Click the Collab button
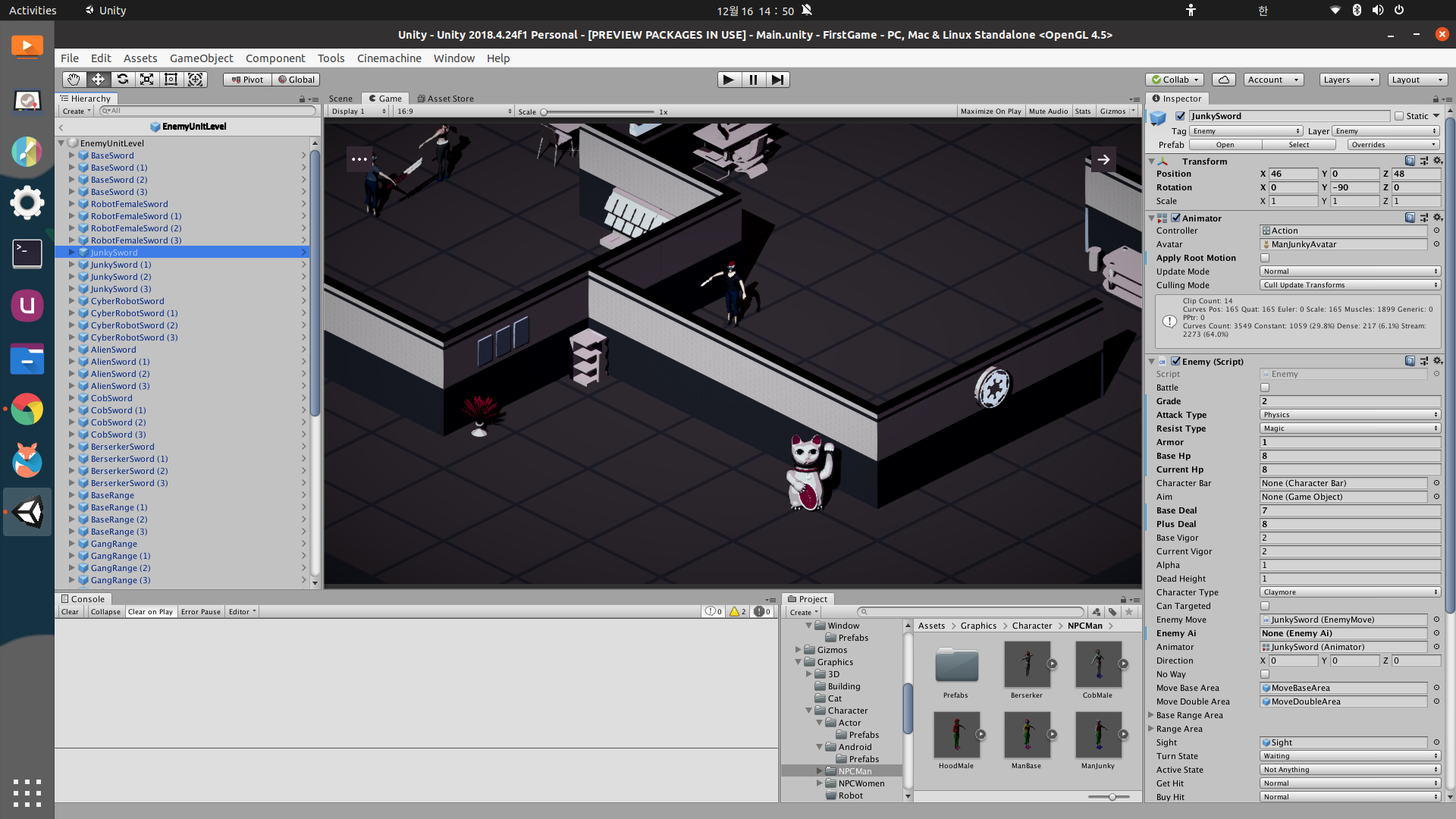The height and width of the screenshot is (819, 1456). 1175,80
